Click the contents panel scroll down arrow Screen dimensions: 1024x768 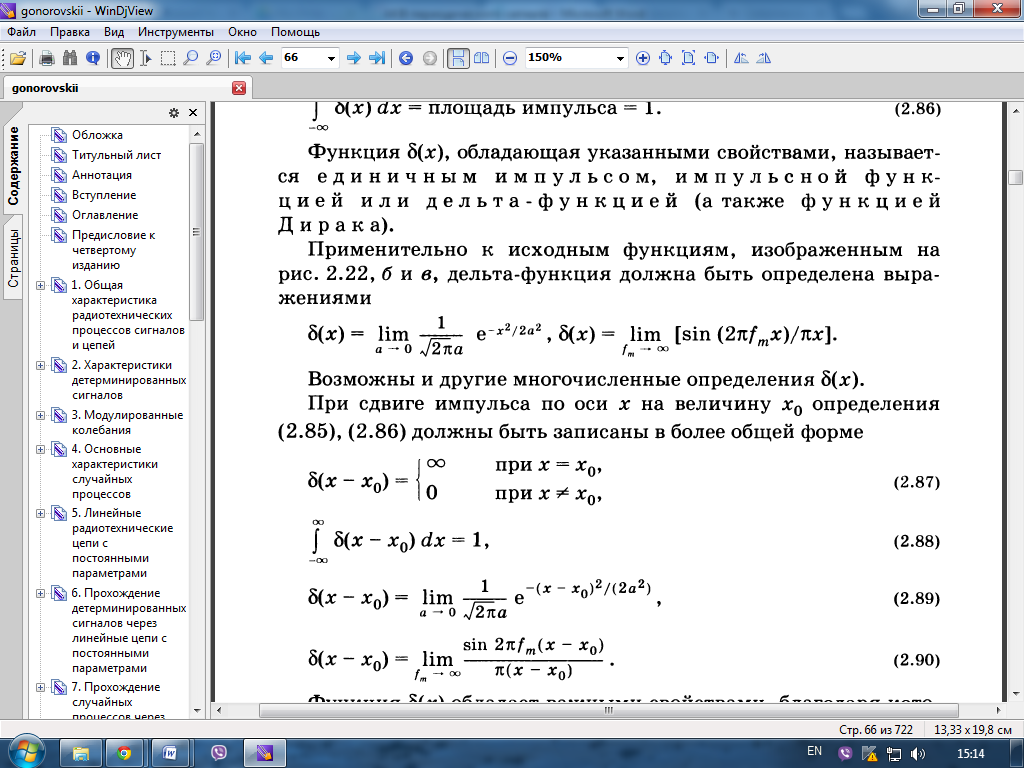click(x=197, y=711)
